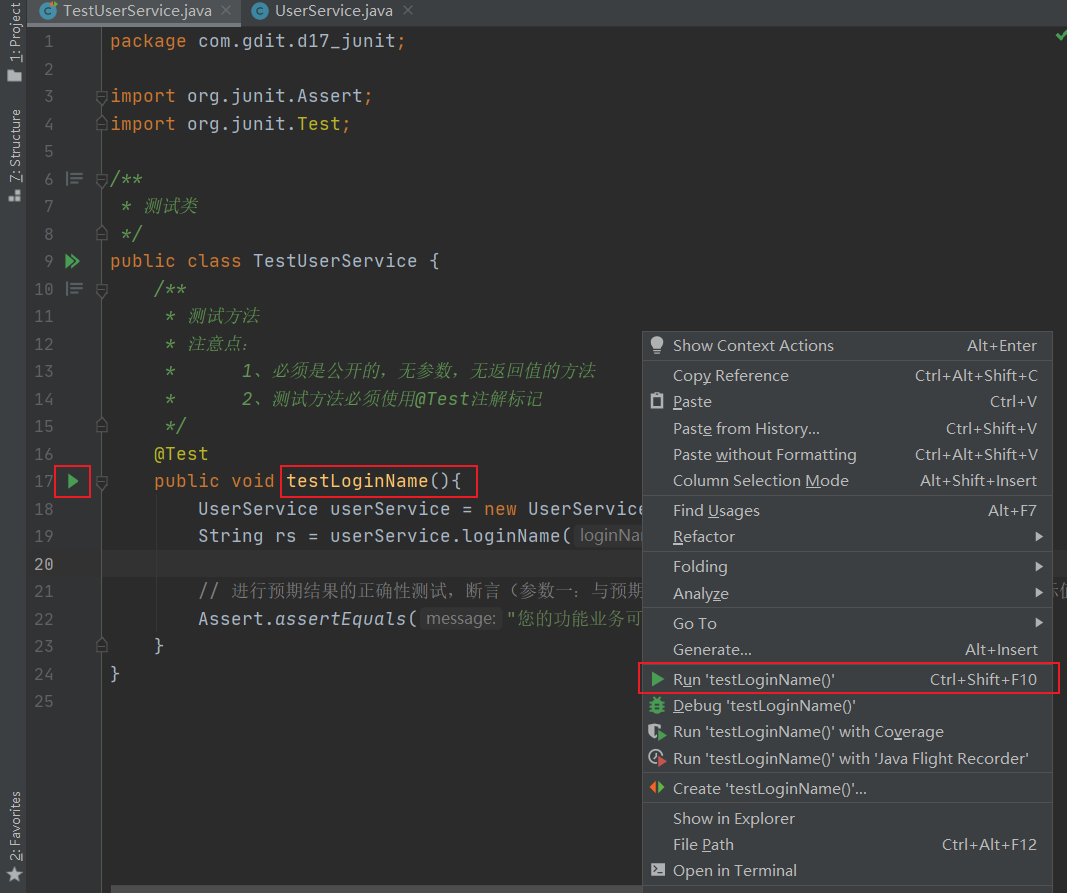Expand the Go To submenu
The width and height of the screenshot is (1067, 893).
point(694,623)
